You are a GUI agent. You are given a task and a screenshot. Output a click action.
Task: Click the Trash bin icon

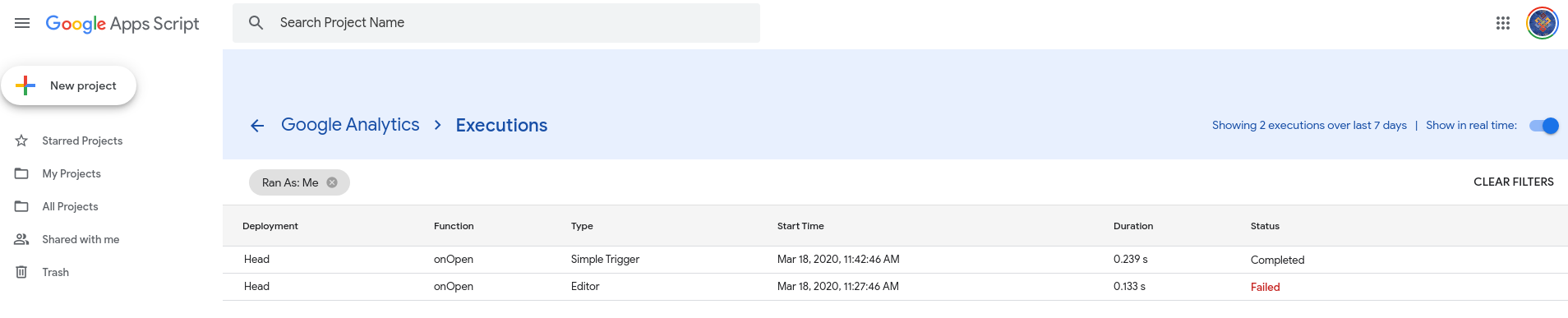22,272
